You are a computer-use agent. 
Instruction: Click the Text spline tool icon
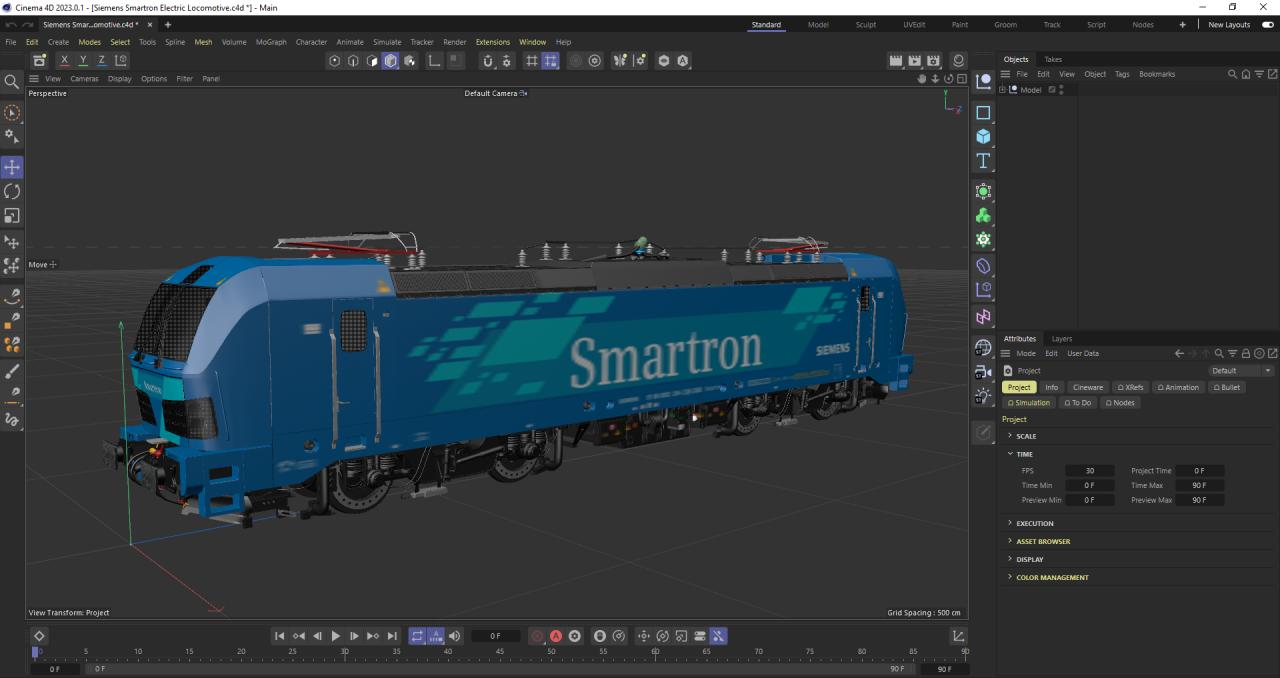983,161
